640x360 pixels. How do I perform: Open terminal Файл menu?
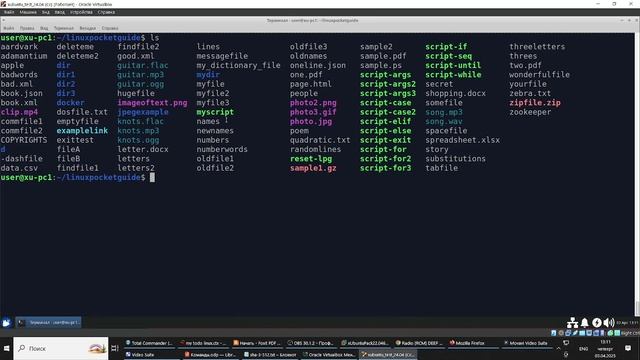point(9,28)
